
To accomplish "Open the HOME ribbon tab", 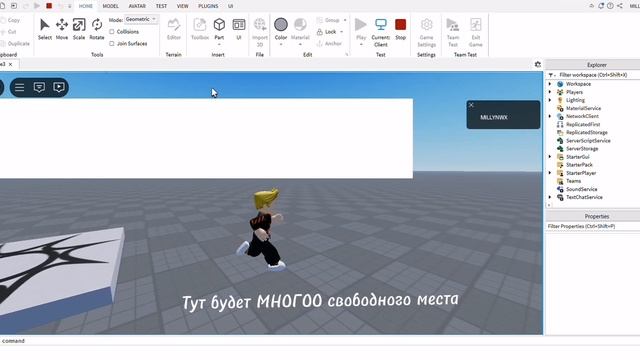I will (86, 6).
